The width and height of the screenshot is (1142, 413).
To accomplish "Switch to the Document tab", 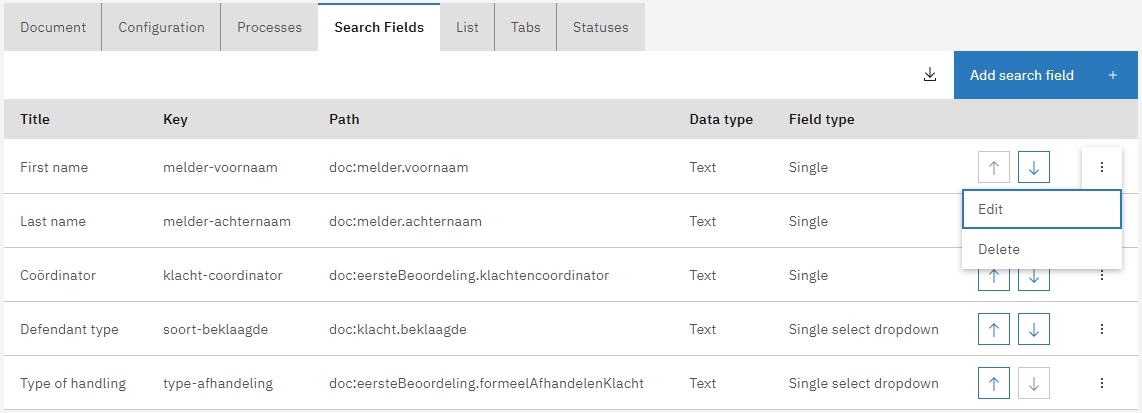I will (x=53, y=27).
